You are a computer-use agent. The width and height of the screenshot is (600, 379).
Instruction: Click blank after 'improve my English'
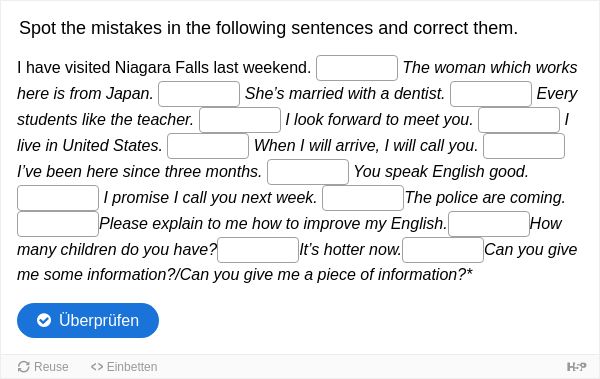(x=489, y=224)
